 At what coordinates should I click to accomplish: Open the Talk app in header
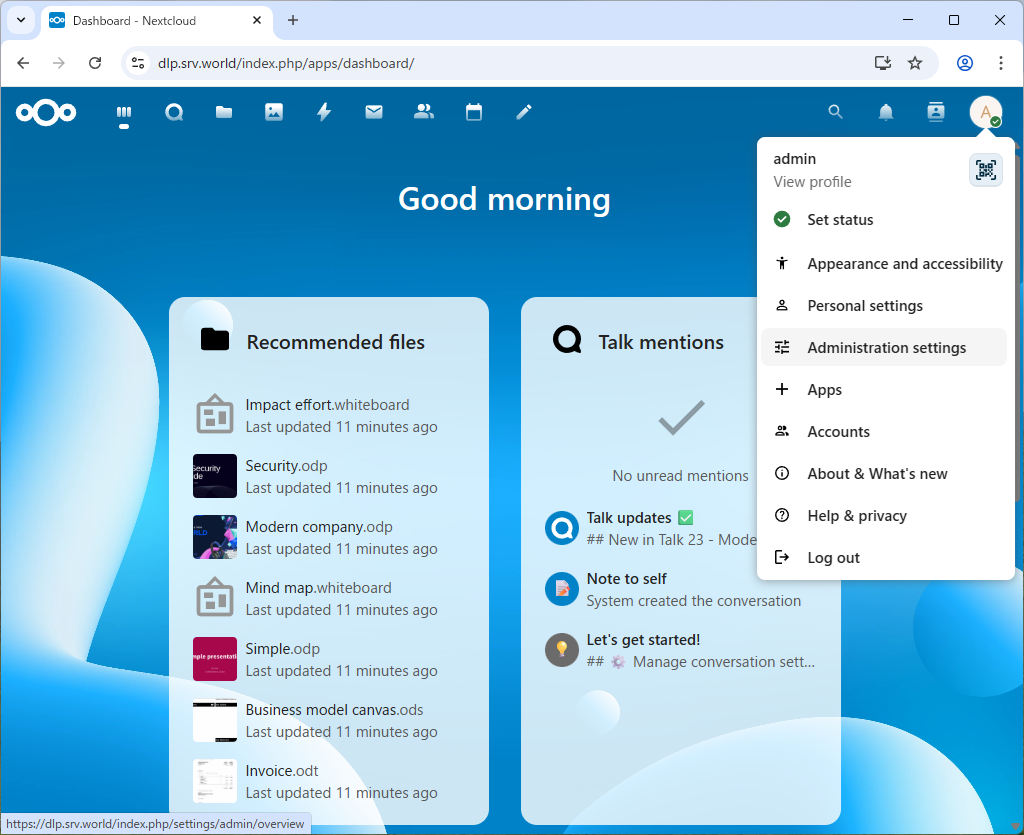(x=174, y=113)
